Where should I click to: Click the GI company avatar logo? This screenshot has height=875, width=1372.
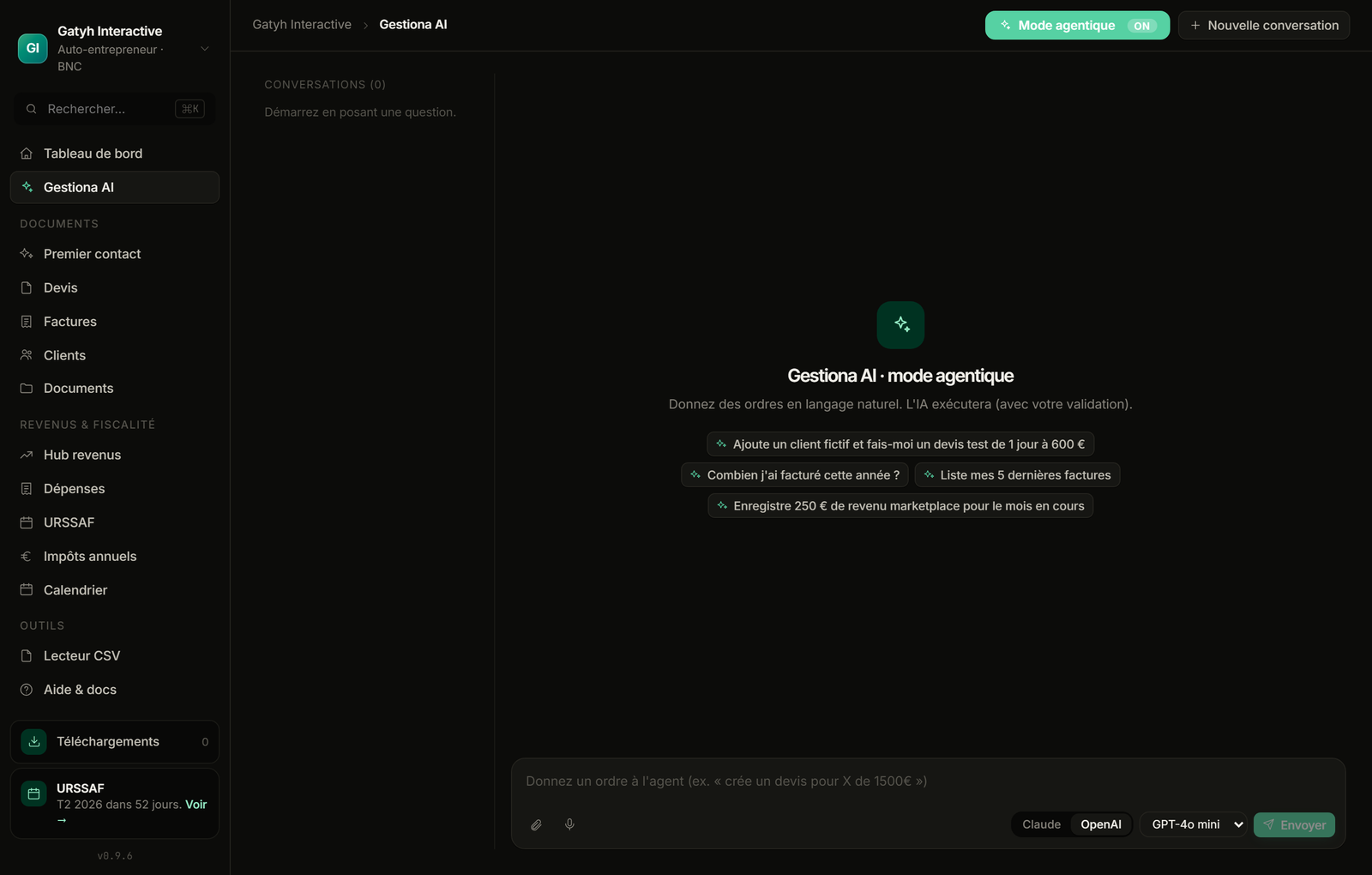pyautogui.click(x=33, y=49)
